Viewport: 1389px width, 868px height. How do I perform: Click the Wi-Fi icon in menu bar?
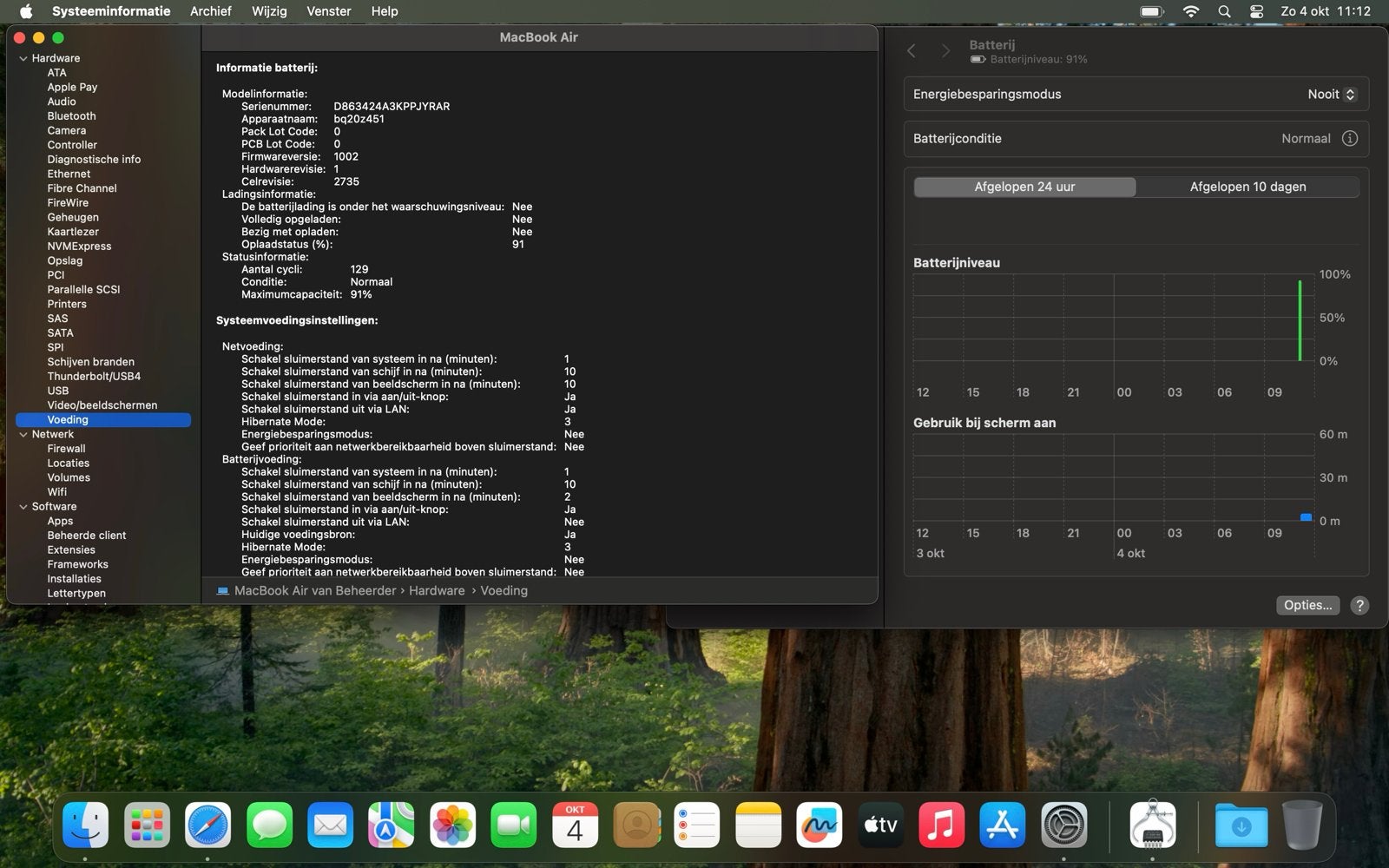1191,11
